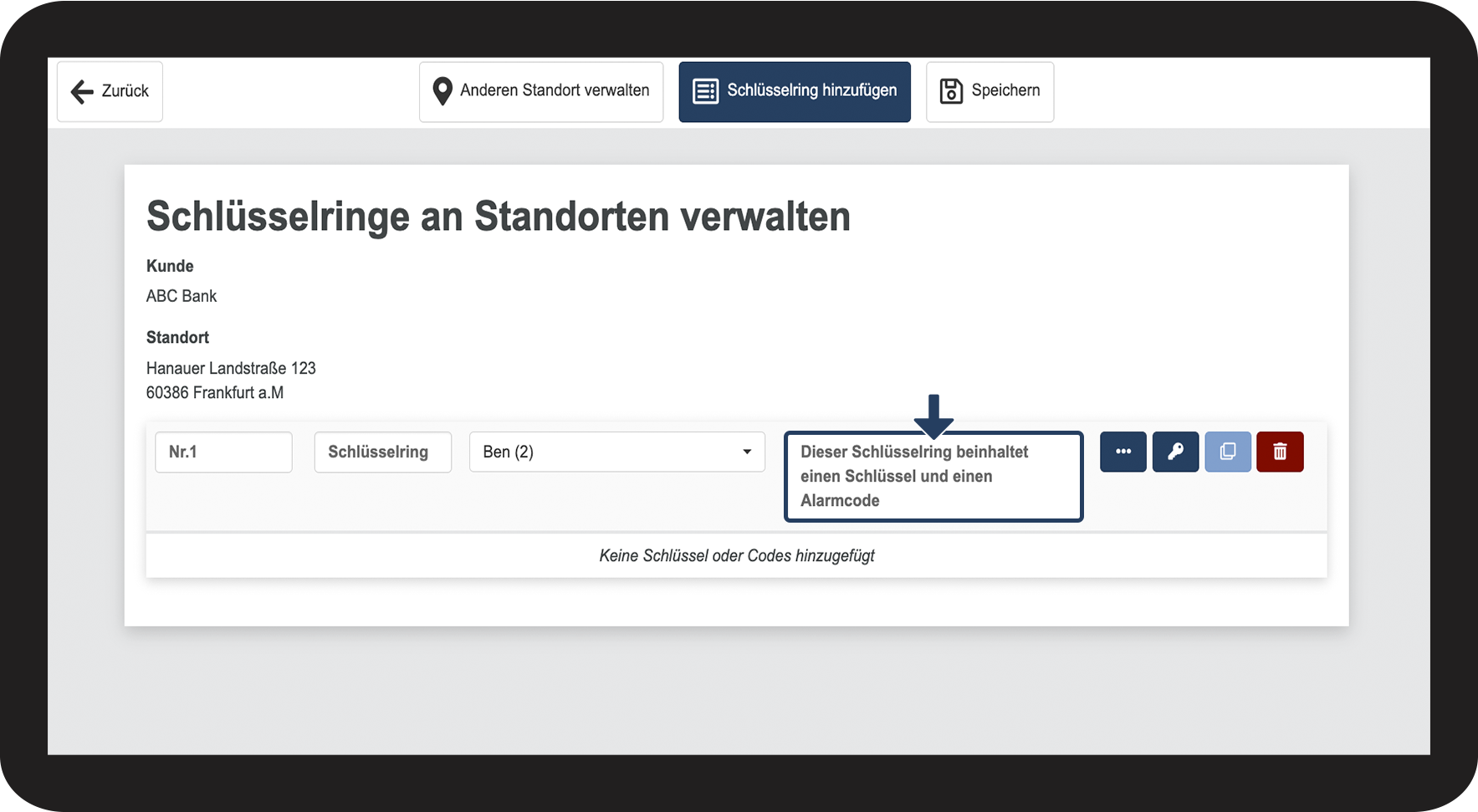
Task: Open more options via the ellipsis icon
Action: (1123, 452)
